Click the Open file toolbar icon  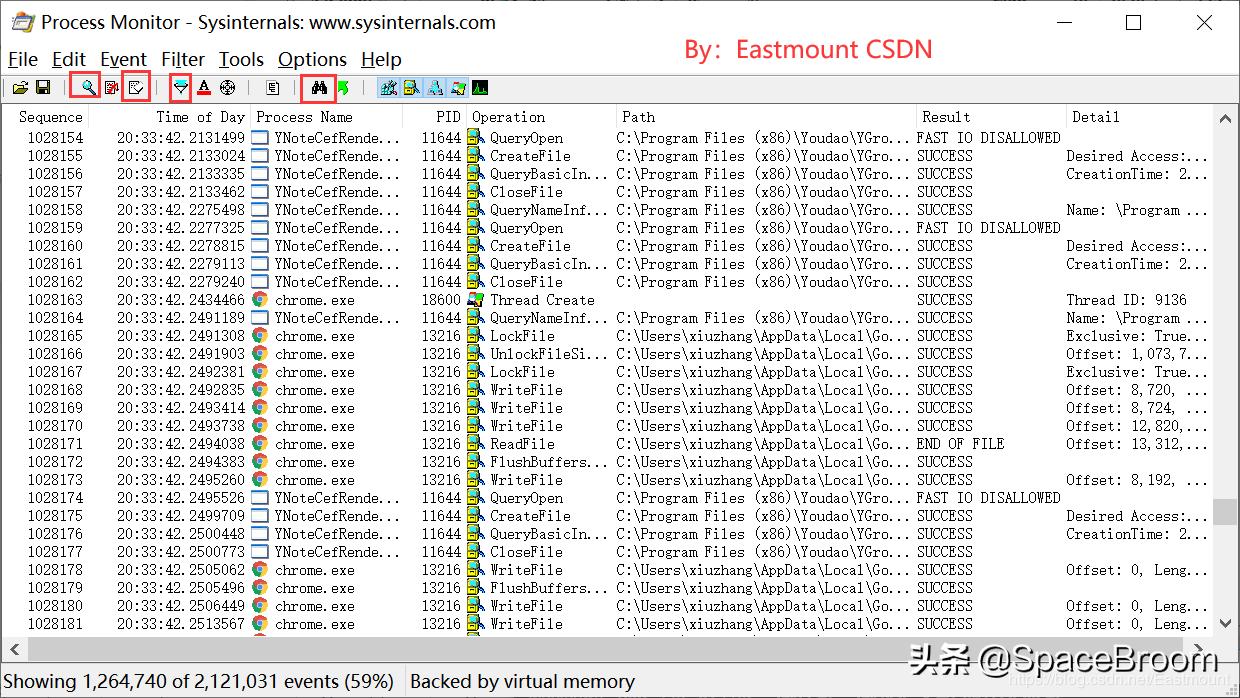point(20,88)
